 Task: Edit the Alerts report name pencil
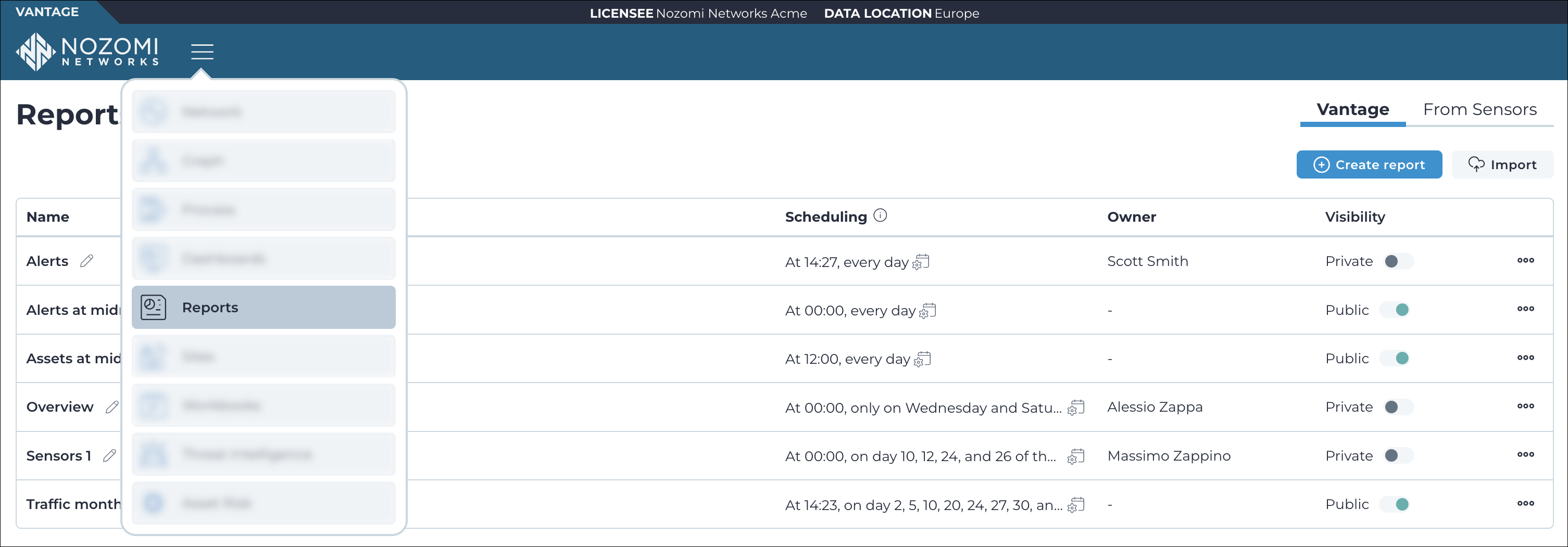click(87, 261)
